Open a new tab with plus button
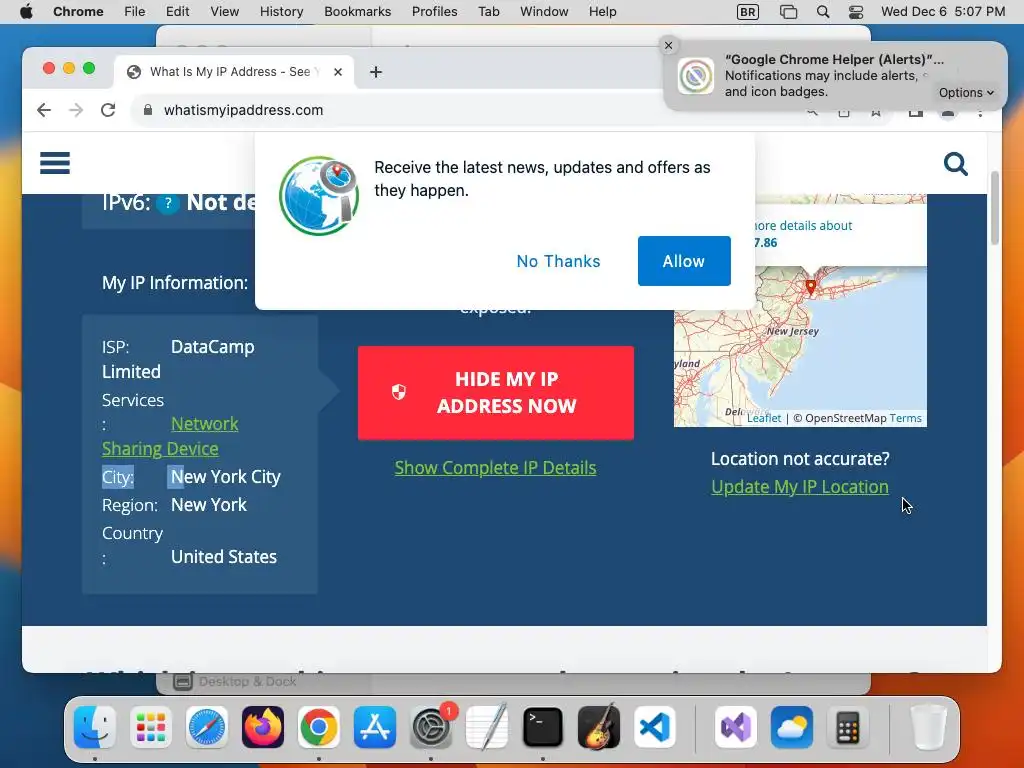This screenshot has height=768, width=1024. (376, 72)
